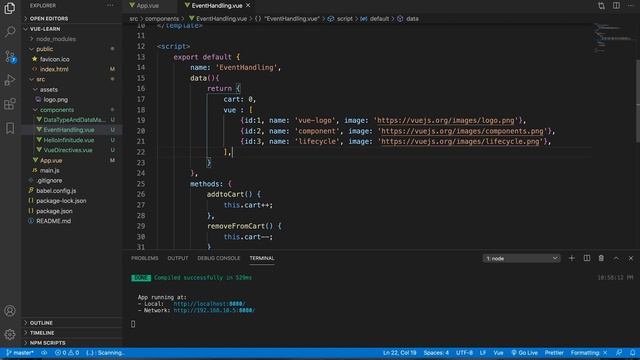The width and height of the screenshot is (640, 360).
Task: Open logo.png in the file tree
Action: pyautogui.click(x=56, y=100)
